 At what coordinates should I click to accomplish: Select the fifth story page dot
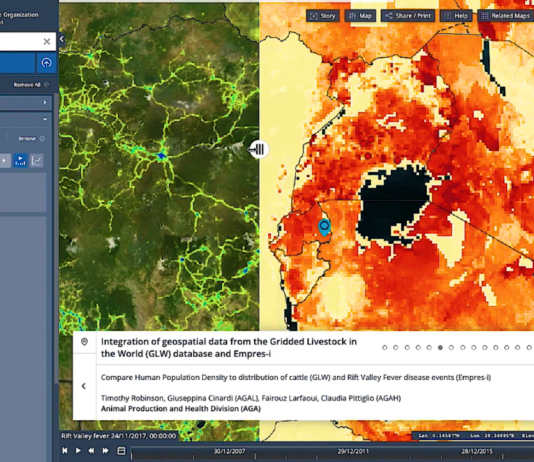click(x=429, y=348)
